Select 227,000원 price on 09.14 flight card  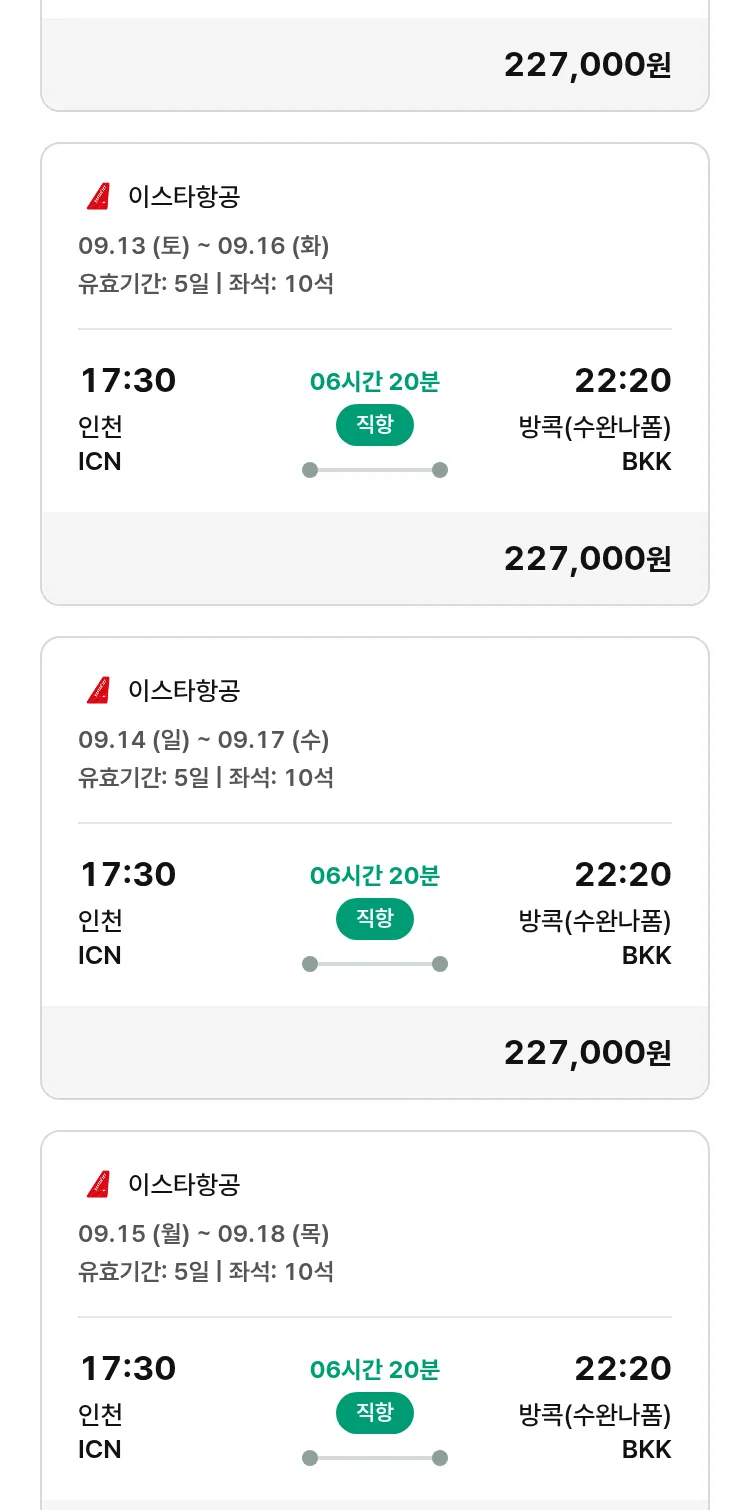[587, 1053]
